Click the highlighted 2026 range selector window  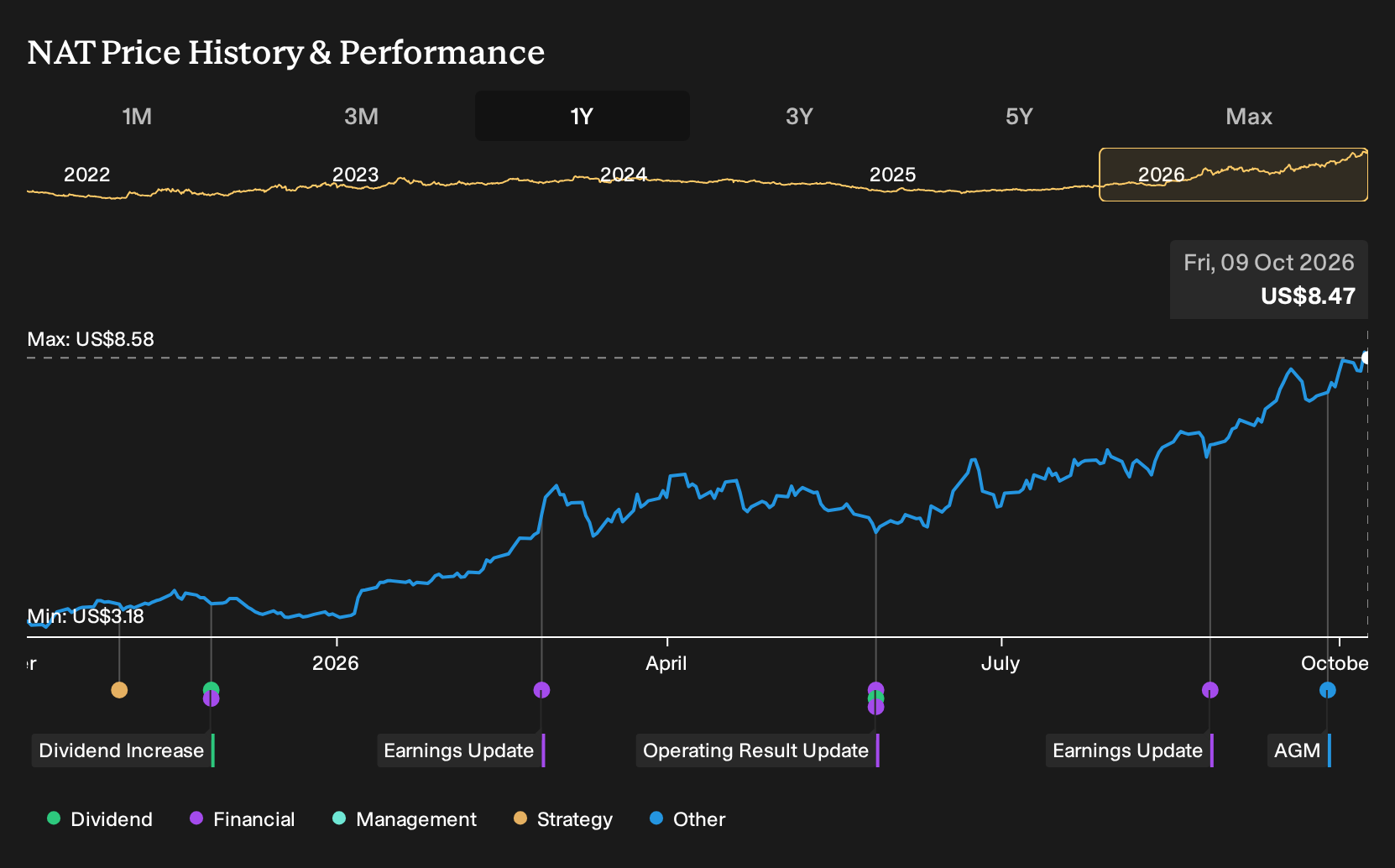tap(1234, 175)
